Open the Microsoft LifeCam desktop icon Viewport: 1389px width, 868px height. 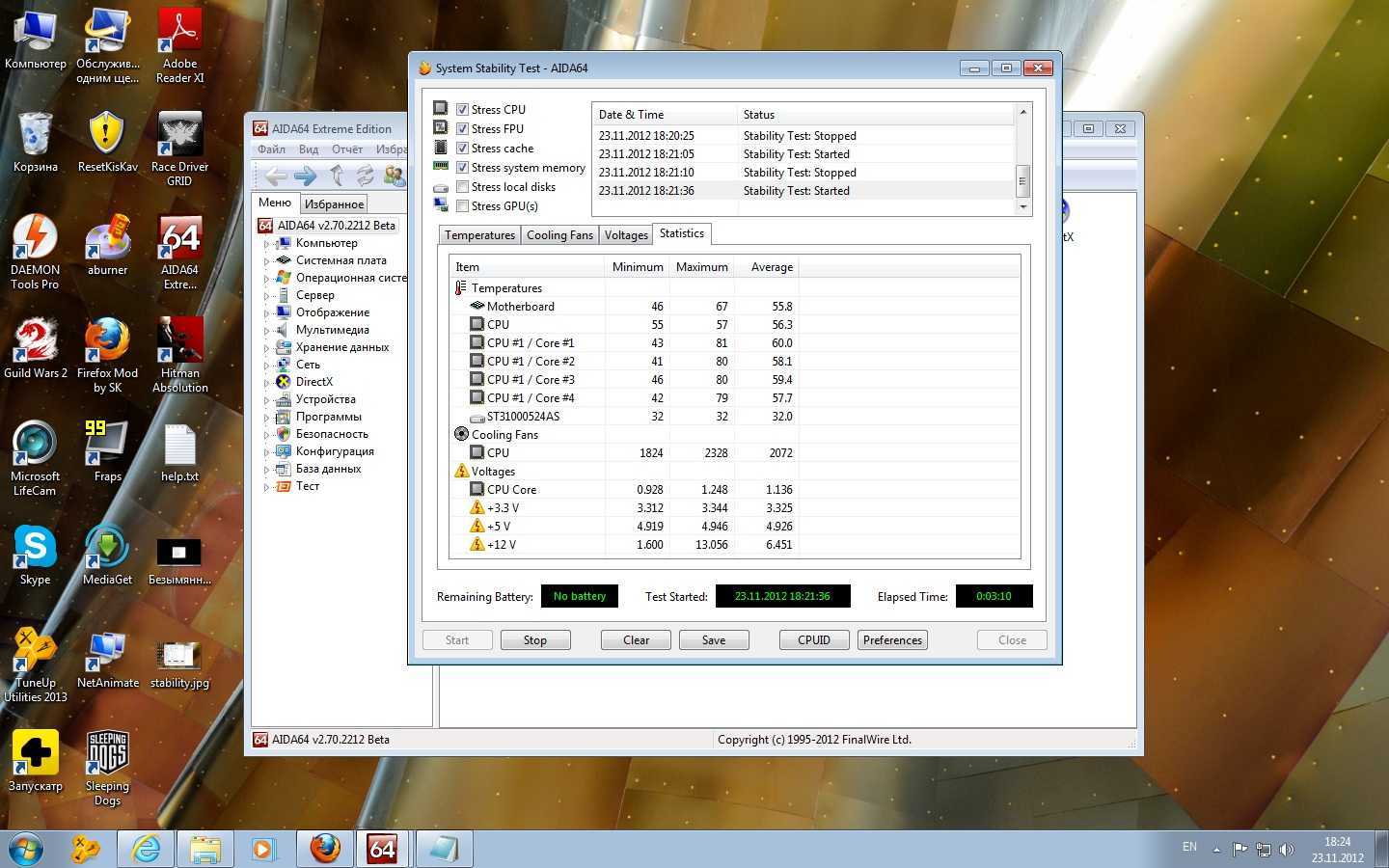pos(35,458)
